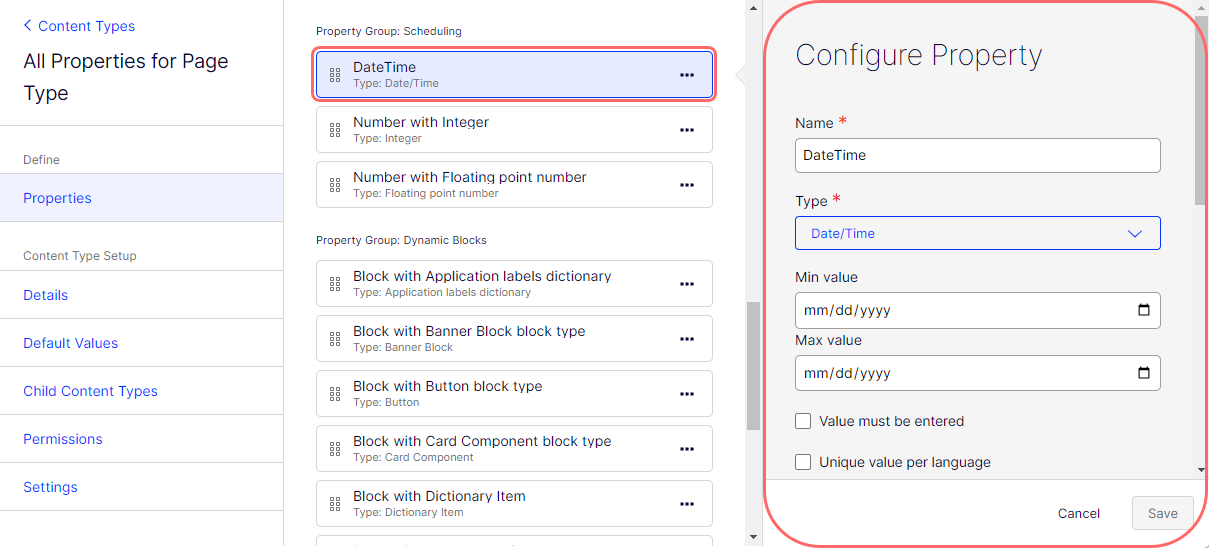Grab drag handle of Block with Banner Block
The height and width of the screenshot is (548, 1209).
pos(335,339)
